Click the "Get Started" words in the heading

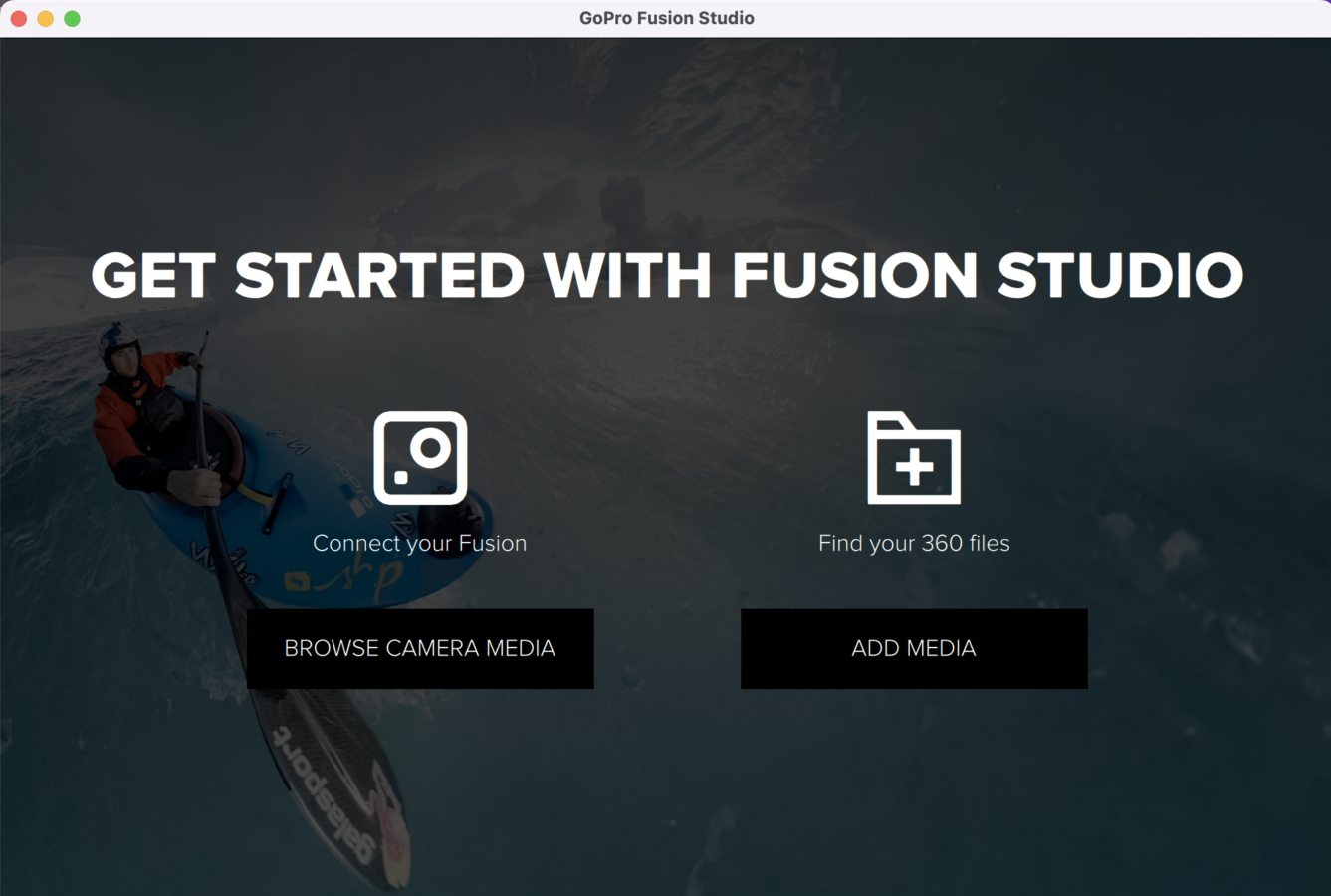tap(308, 275)
